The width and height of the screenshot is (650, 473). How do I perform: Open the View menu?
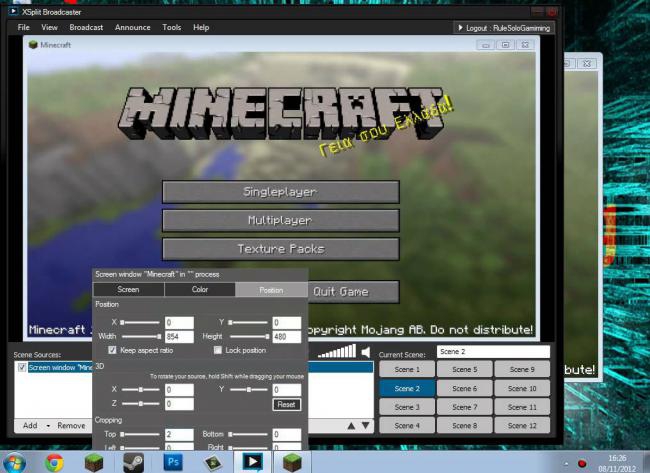(49, 27)
